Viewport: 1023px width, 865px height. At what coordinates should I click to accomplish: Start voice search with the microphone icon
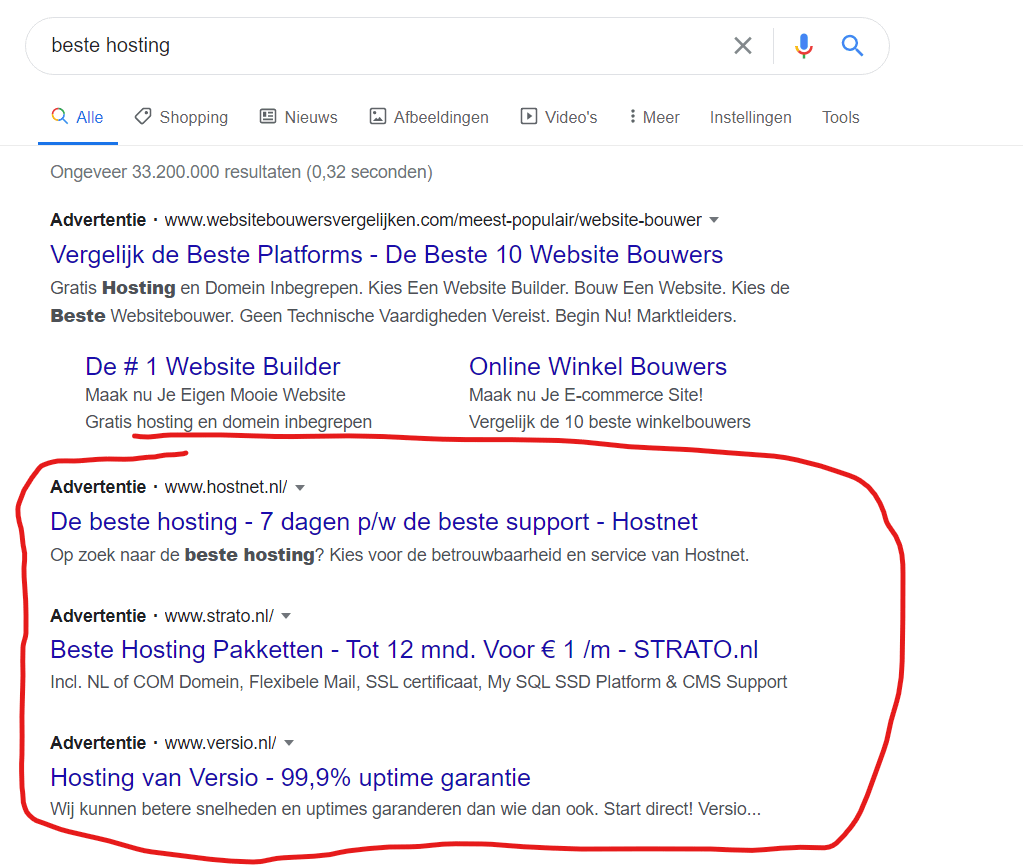[x=804, y=46]
